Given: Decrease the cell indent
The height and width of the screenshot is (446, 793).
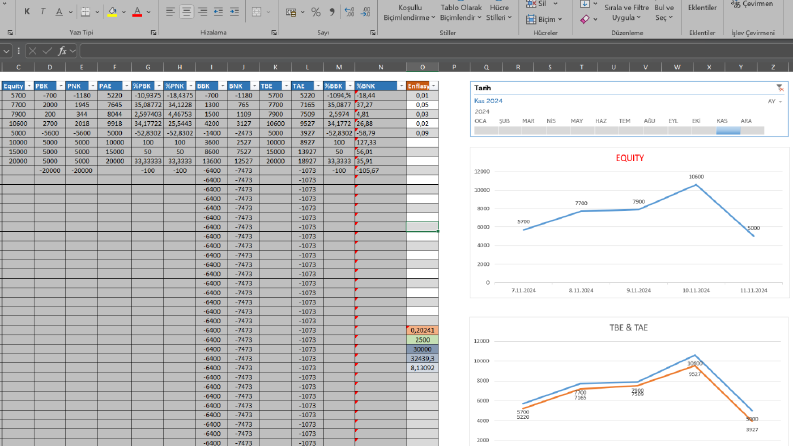Looking at the screenshot, I should point(218,12).
